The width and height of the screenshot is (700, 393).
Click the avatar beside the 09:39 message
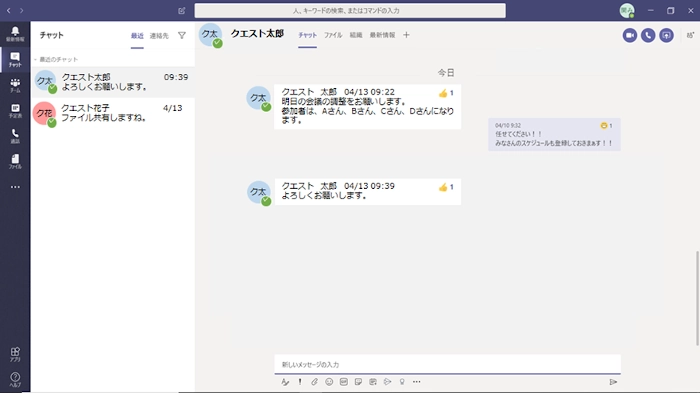[259, 192]
